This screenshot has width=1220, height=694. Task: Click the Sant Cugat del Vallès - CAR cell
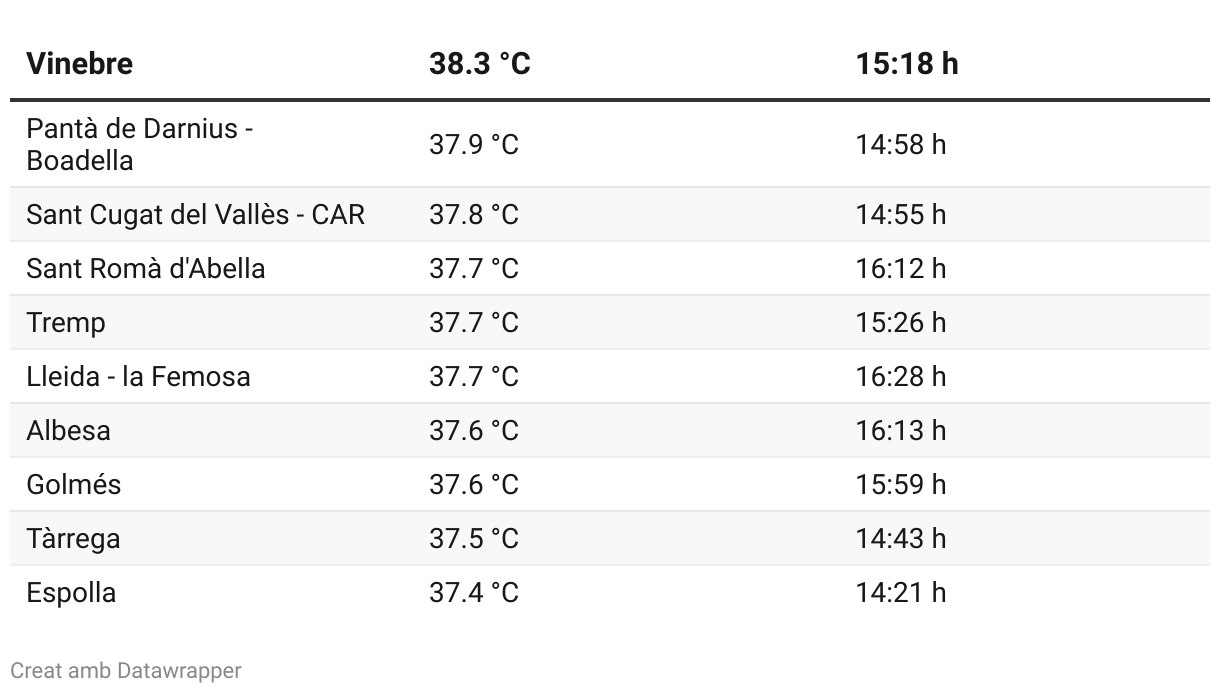point(196,214)
